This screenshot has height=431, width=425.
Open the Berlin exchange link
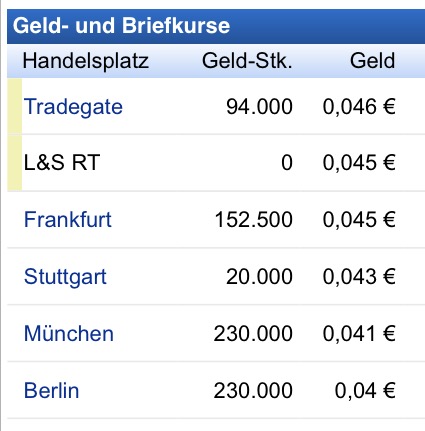52,390
